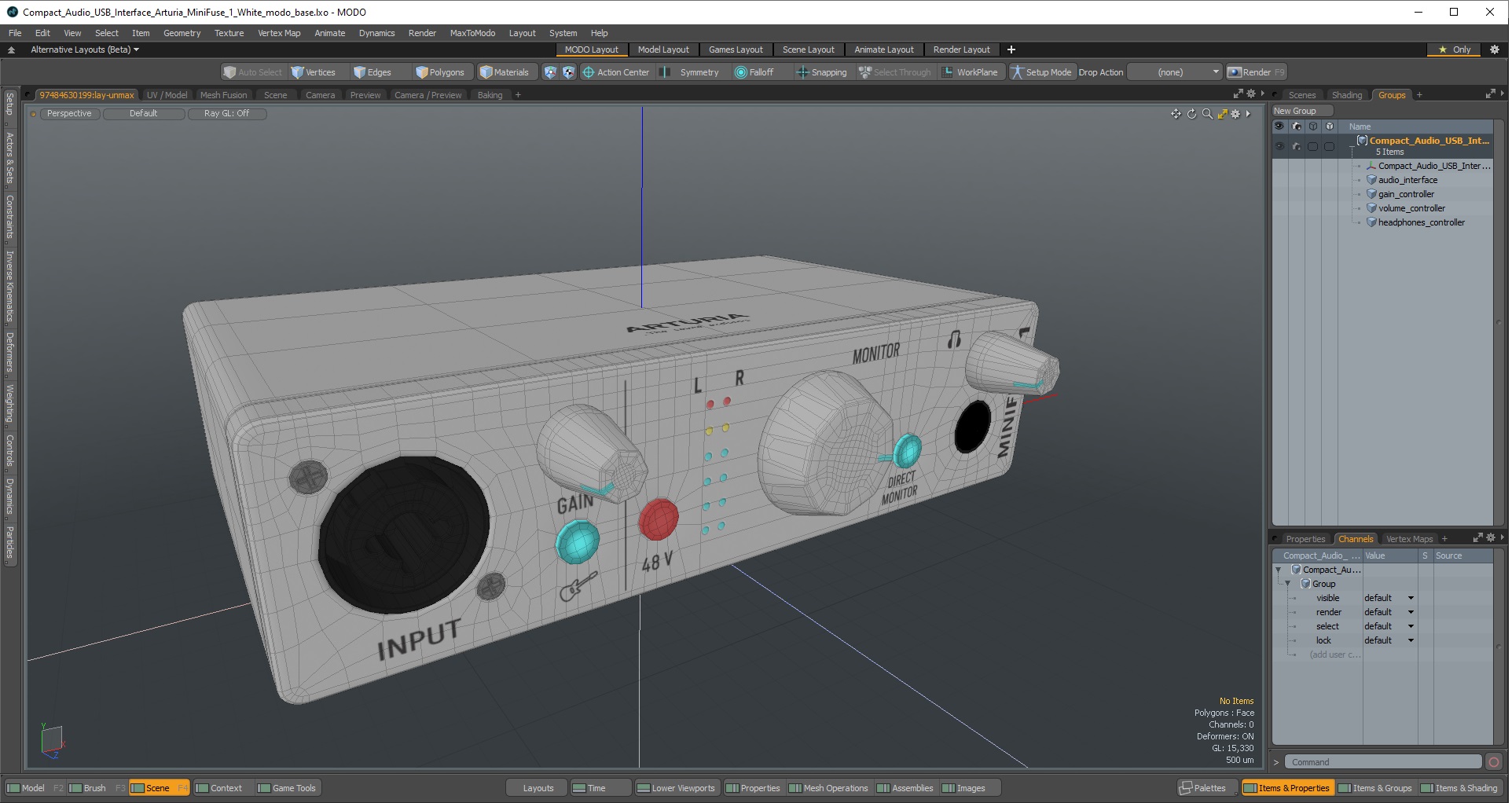Click the Items & Groups button
Screen dimensions: 1512x803
(1374, 788)
